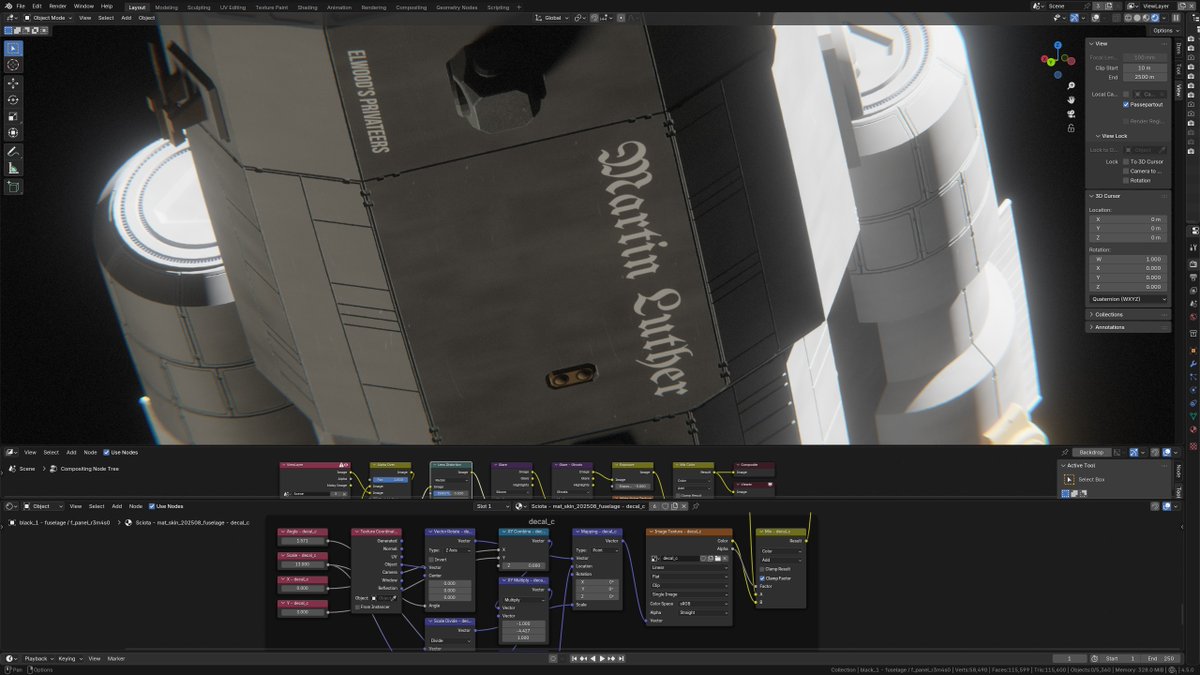Image resolution: width=1200 pixels, height=675 pixels.
Task: Select the Rotate tool
Action: (13, 100)
